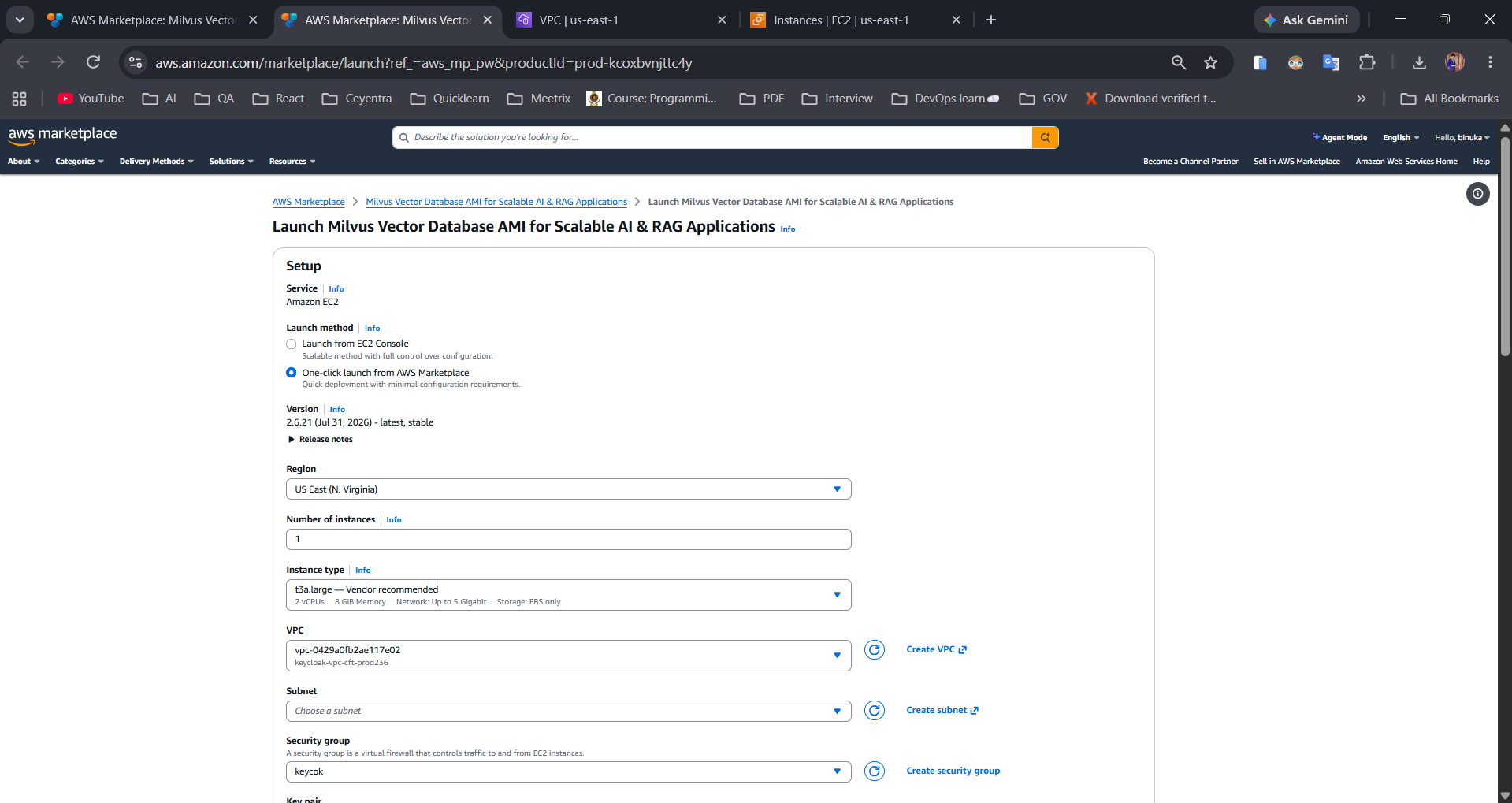Refresh the subnet list
The image size is (1512, 803).
pyautogui.click(x=875, y=710)
